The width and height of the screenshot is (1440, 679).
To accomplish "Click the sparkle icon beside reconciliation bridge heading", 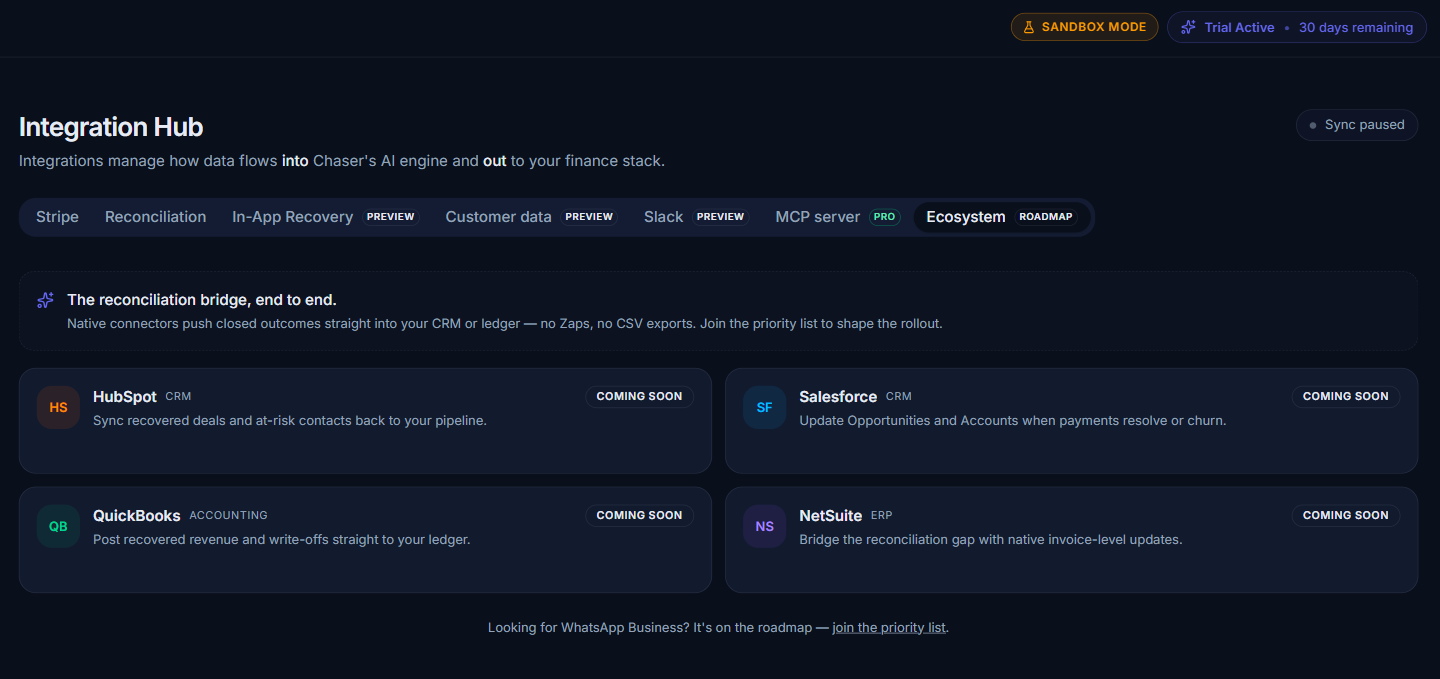I will 45,300.
